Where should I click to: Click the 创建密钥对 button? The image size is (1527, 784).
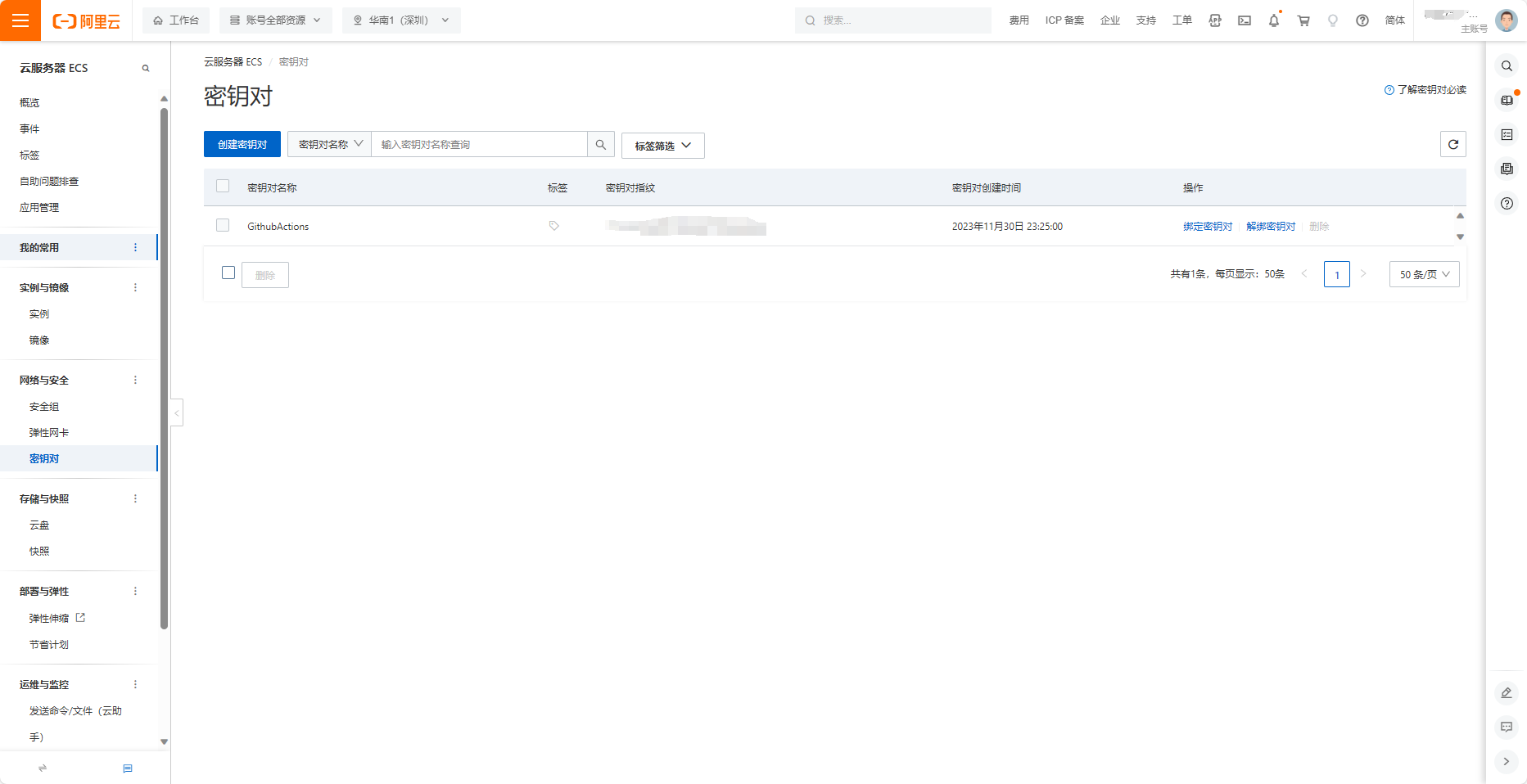(242, 144)
